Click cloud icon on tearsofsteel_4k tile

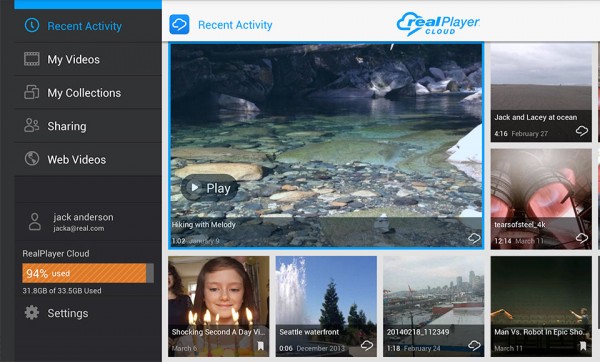(x=582, y=238)
